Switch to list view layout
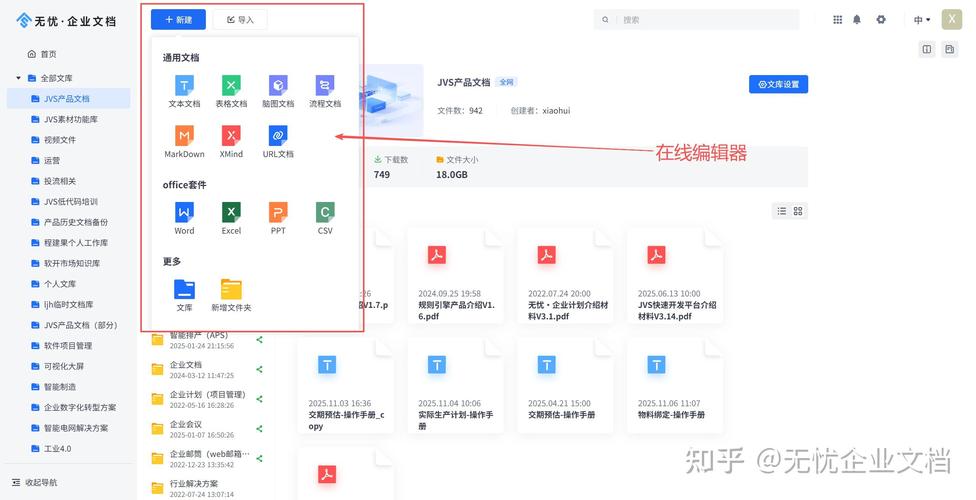This screenshot has width=976, height=500. 782,211
